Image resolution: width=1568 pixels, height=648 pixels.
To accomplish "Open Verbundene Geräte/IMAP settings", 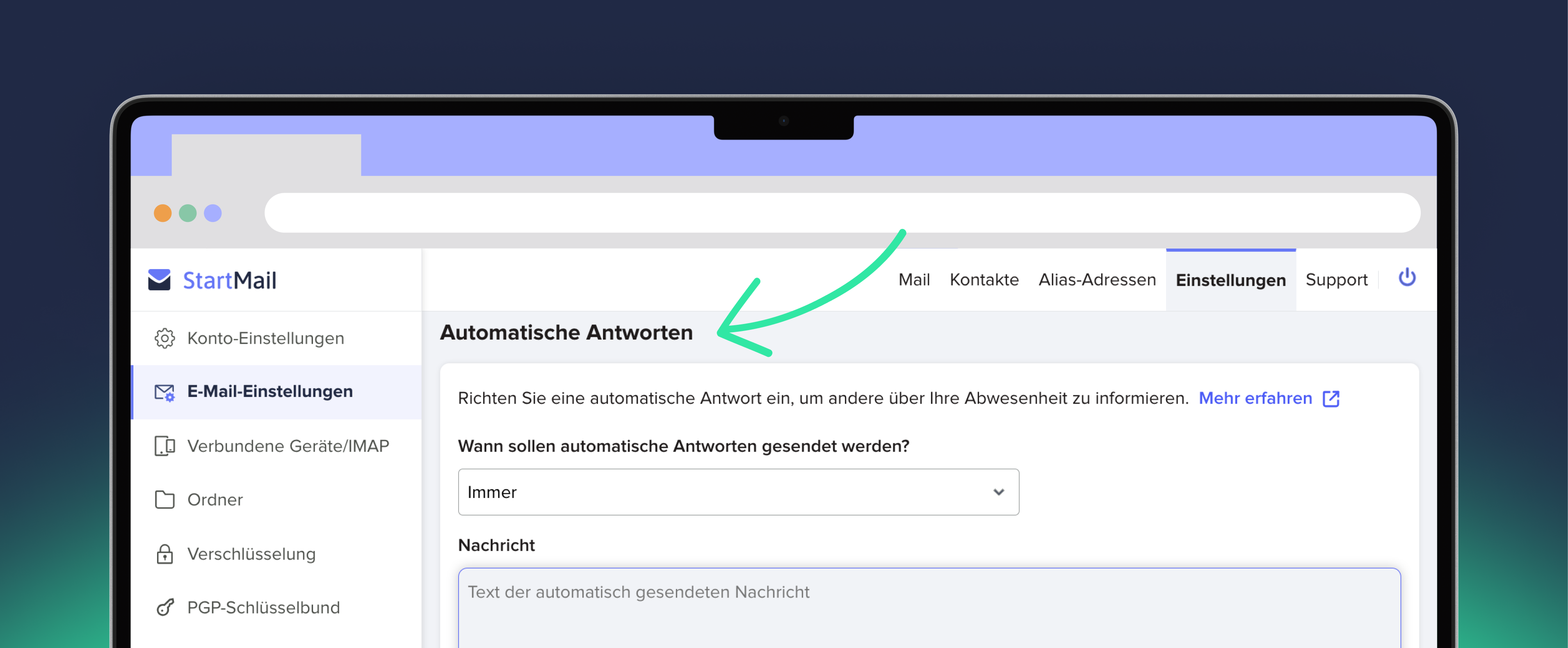I will click(x=276, y=446).
